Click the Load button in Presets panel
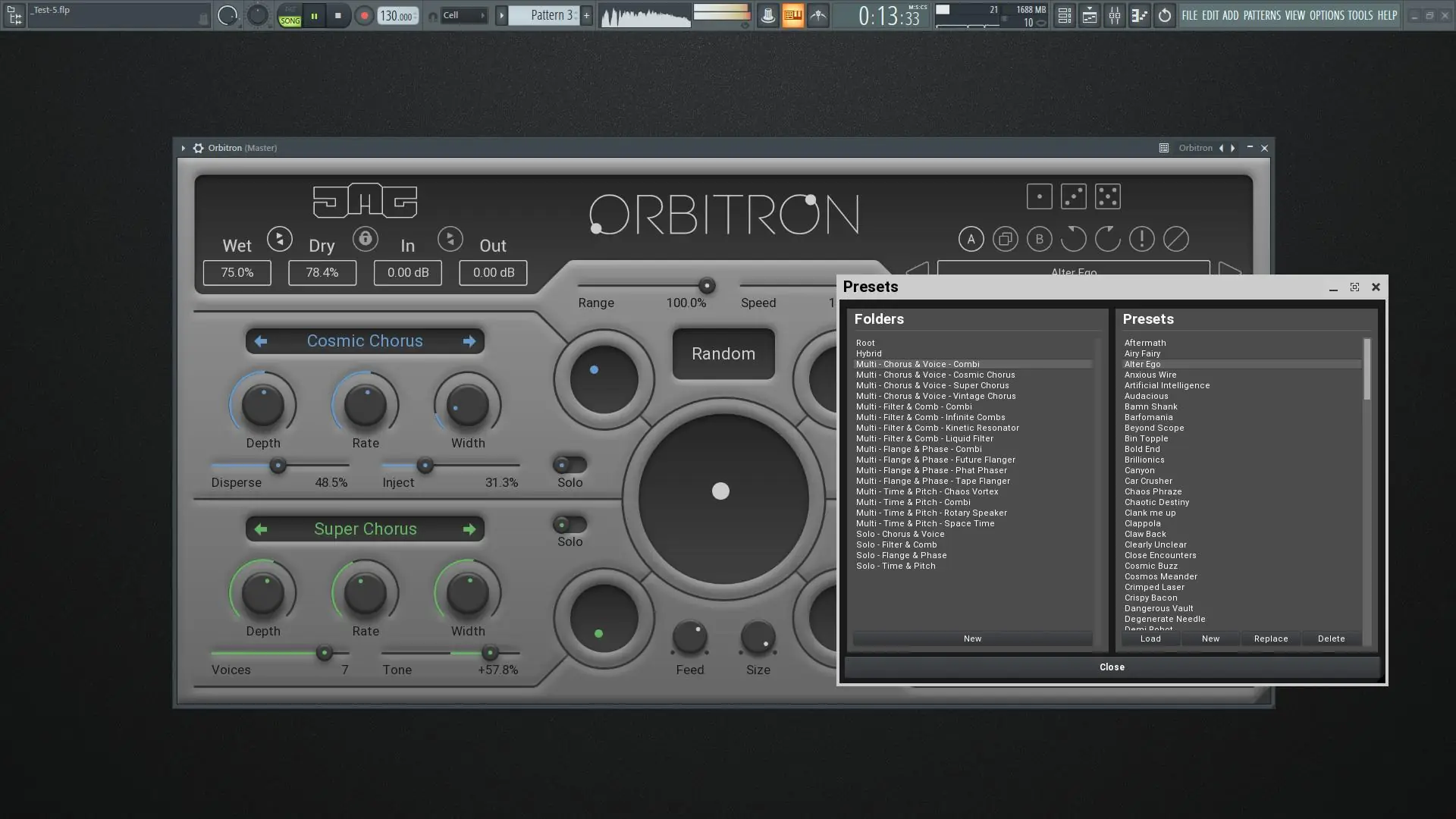Screen dimensions: 1456x819 tap(1150, 639)
